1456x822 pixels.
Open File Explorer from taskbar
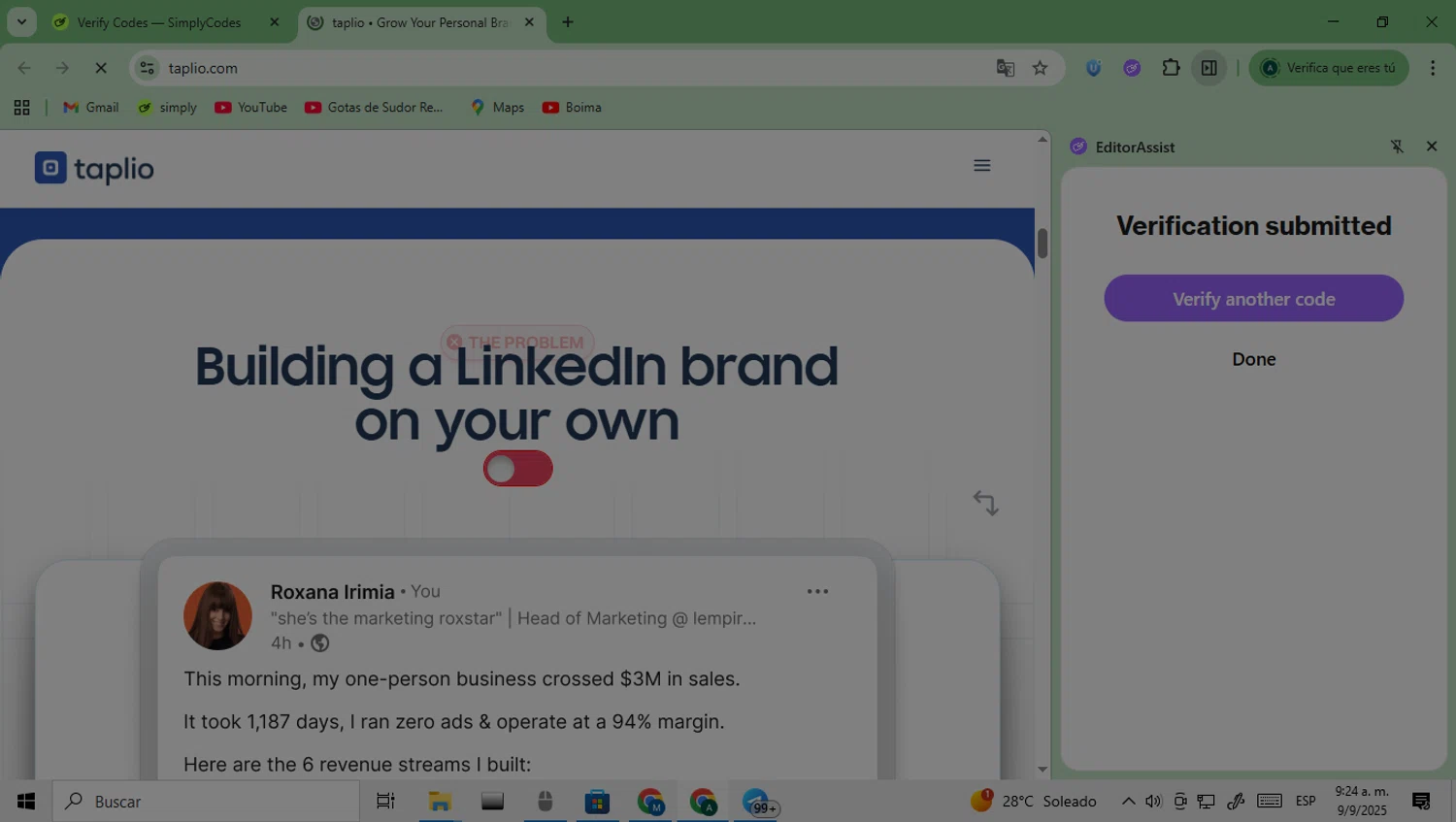coord(440,801)
